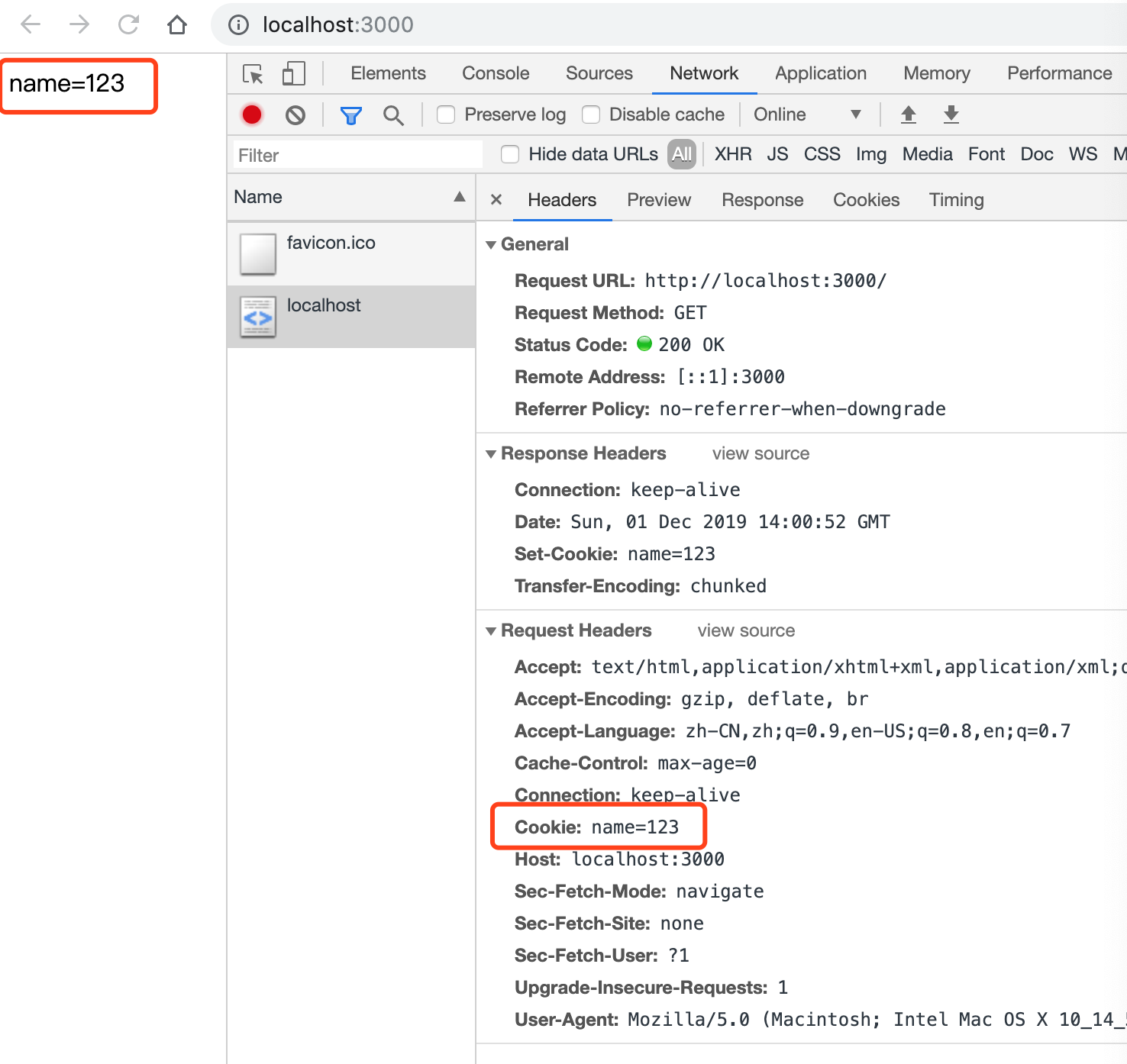Screen dimensions: 1127x1064
Task: Import HAR file with upload arrow
Action: point(909,114)
